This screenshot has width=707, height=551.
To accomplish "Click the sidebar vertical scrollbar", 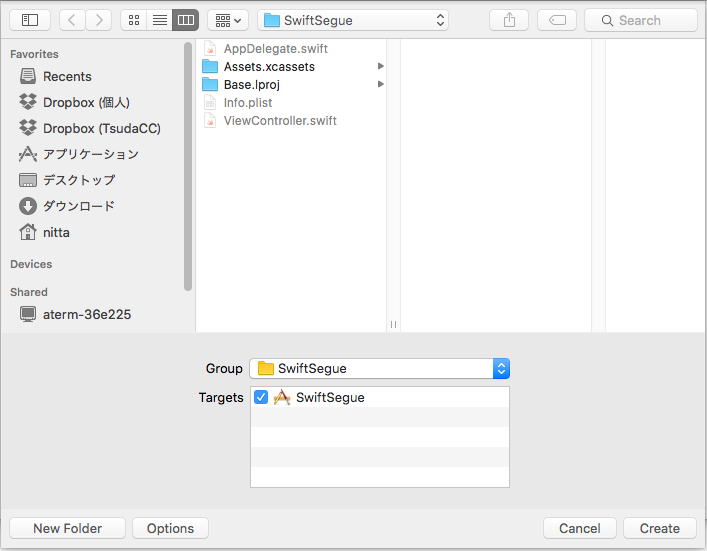I will pyautogui.click(x=188, y=165).
